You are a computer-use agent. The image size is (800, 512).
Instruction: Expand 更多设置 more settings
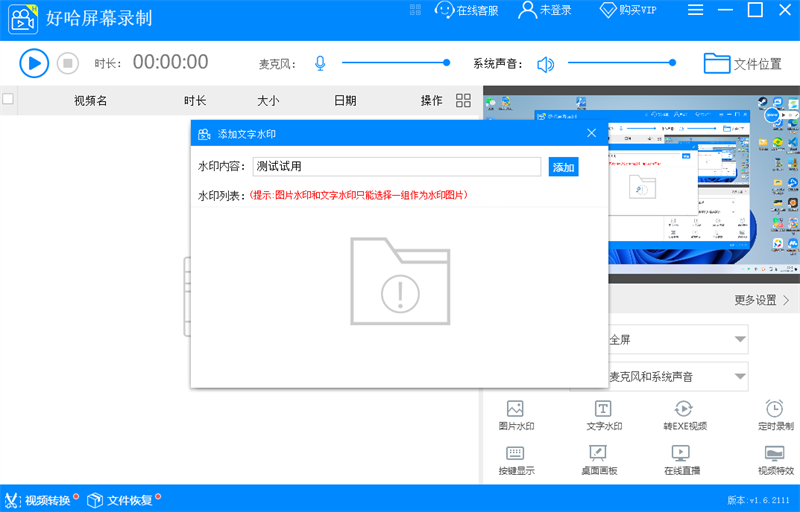(762, 300)
